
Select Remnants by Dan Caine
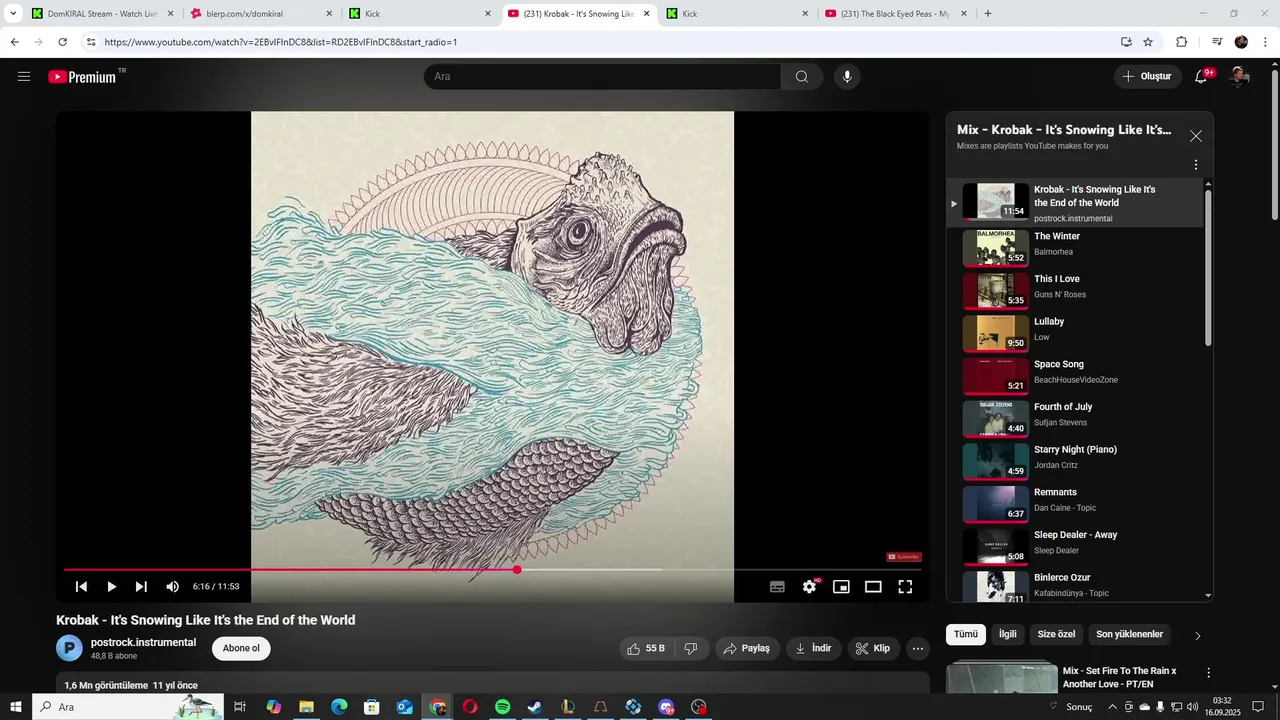coord(1075,502)
